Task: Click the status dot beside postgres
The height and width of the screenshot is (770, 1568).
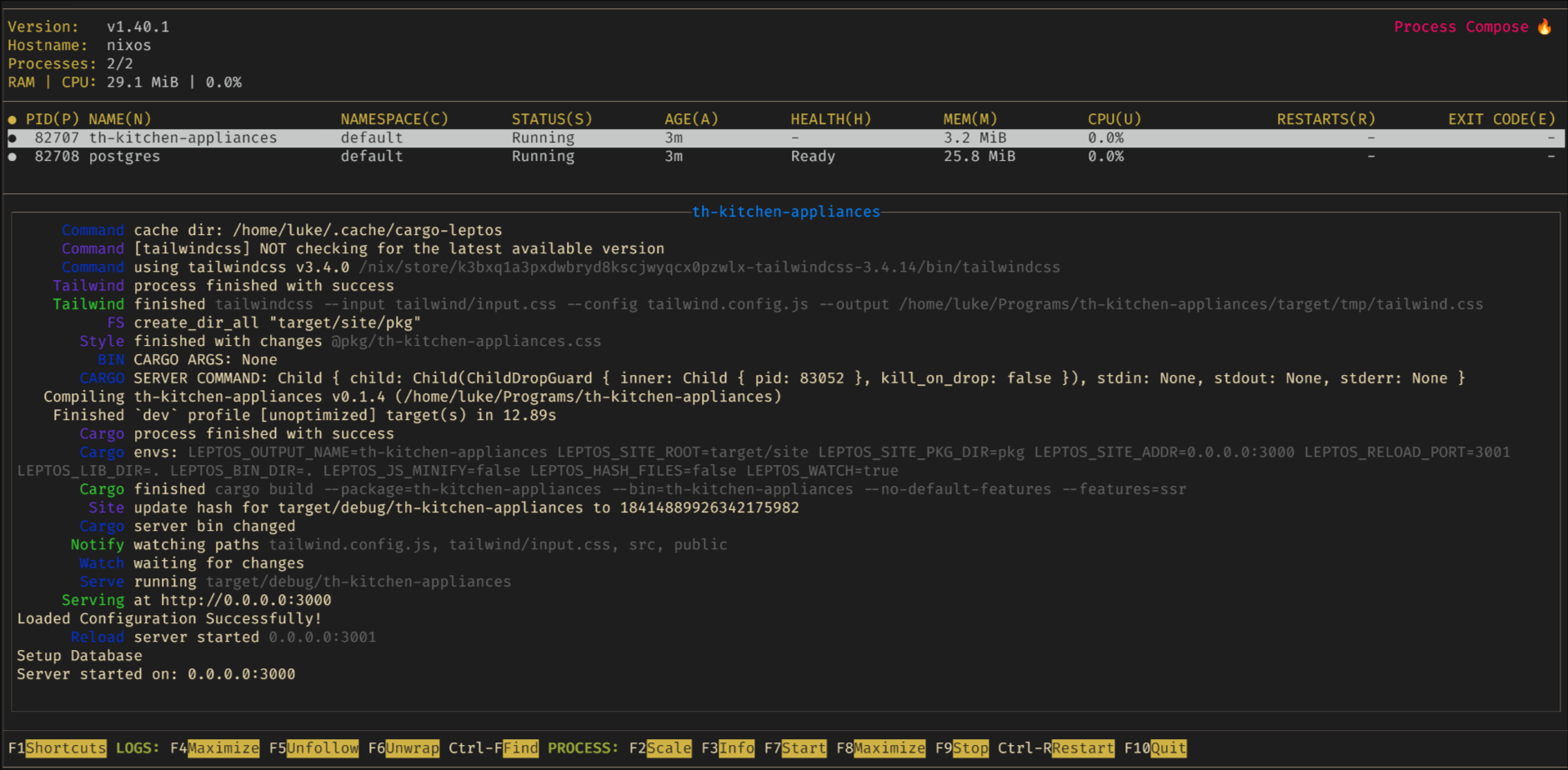Action: [13, 157]
